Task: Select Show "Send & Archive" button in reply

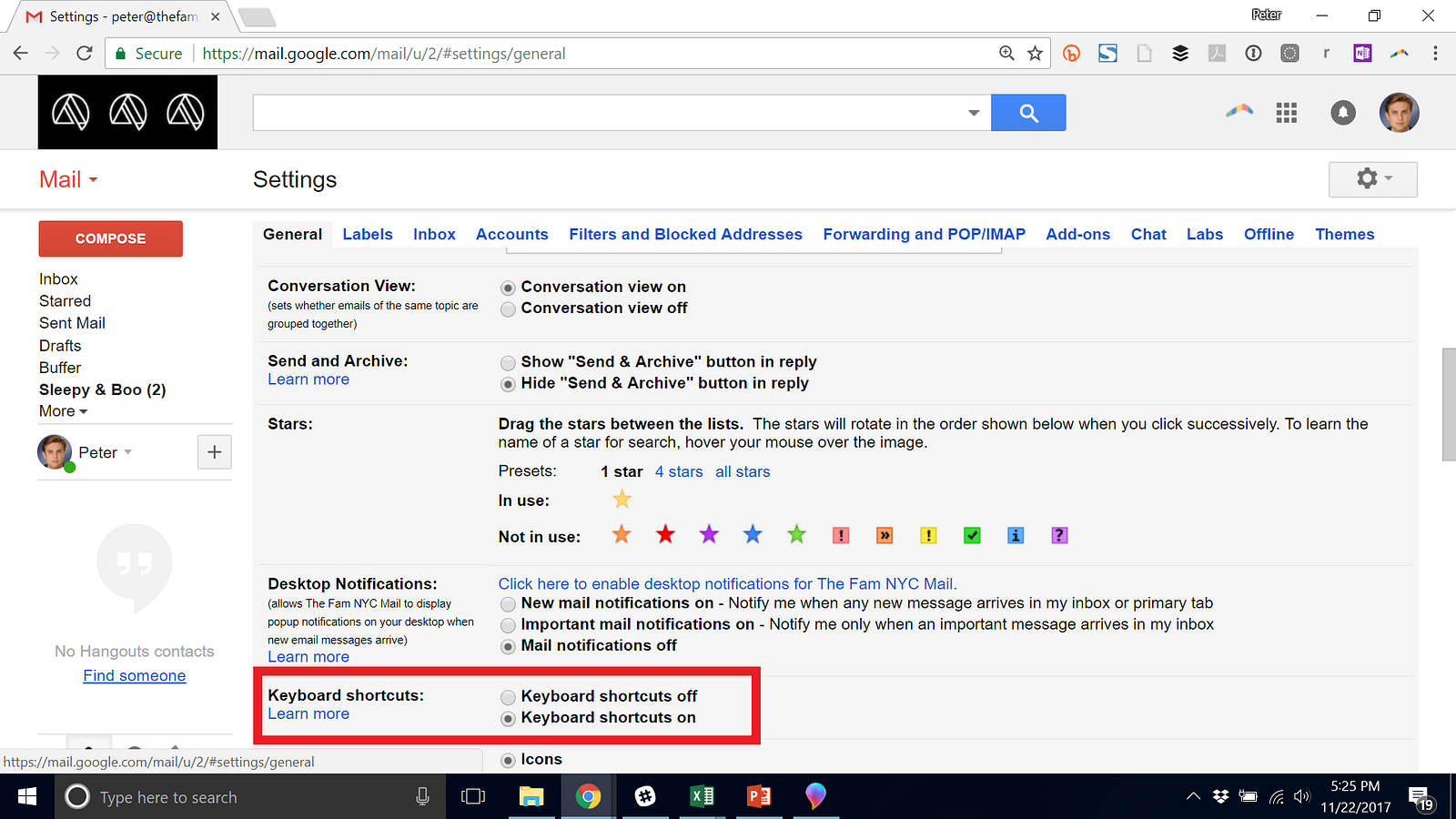Action: [x=509, y=363]
